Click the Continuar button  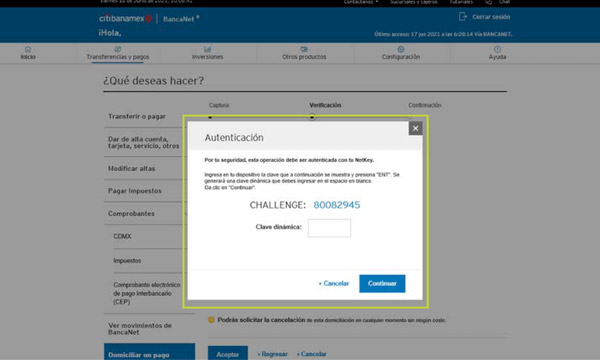pyautogui.click(x=382, y=283)
